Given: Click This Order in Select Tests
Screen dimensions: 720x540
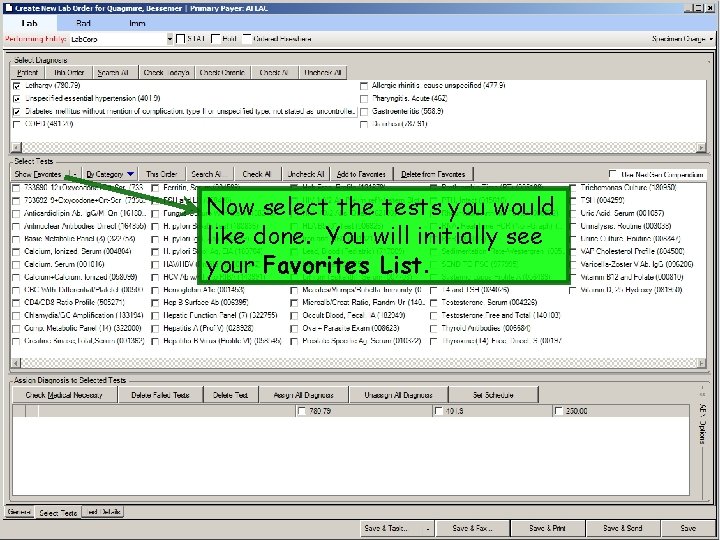Looking at the screenshot, I should tap(161, 174).
